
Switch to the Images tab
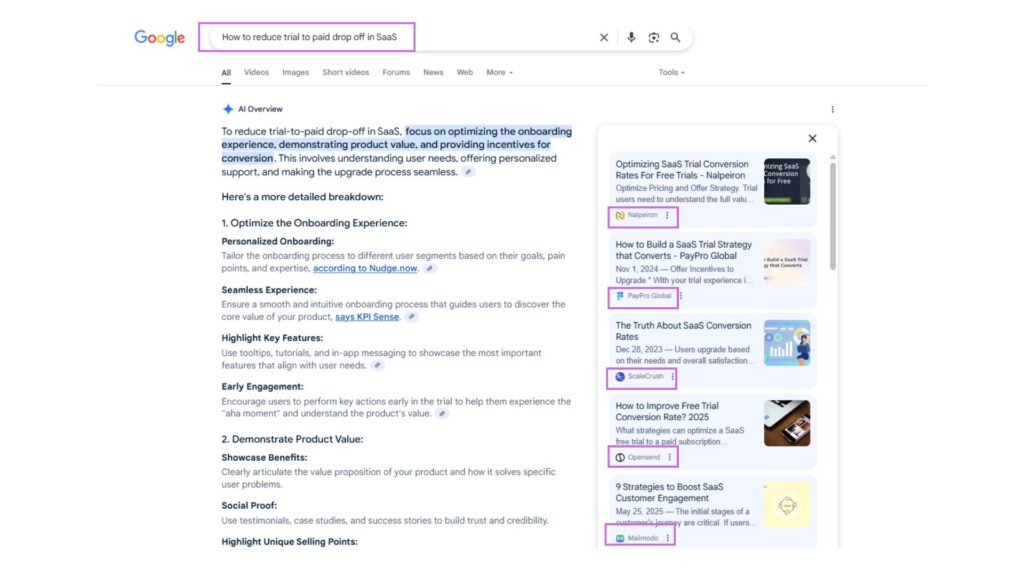[296, 72]
